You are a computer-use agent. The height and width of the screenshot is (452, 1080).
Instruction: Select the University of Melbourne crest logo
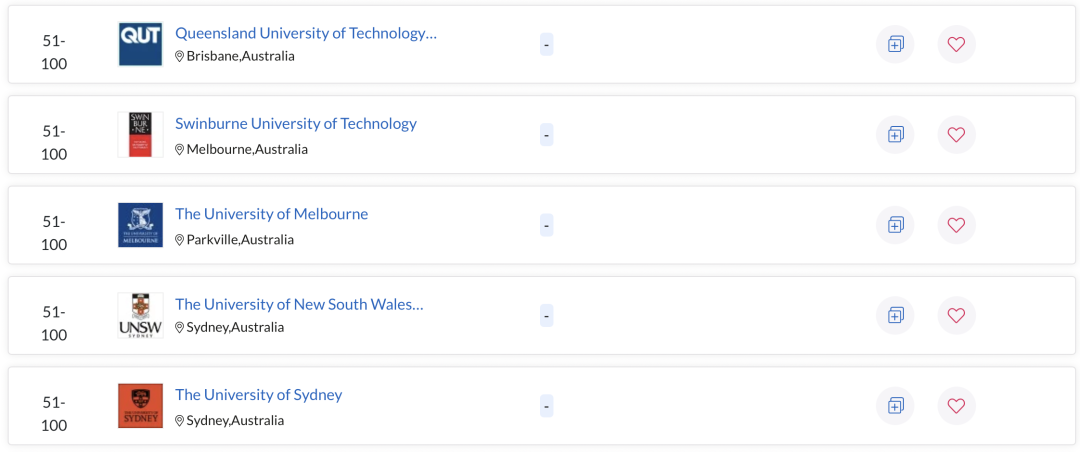pyautogui.click(x=141, y=225)
